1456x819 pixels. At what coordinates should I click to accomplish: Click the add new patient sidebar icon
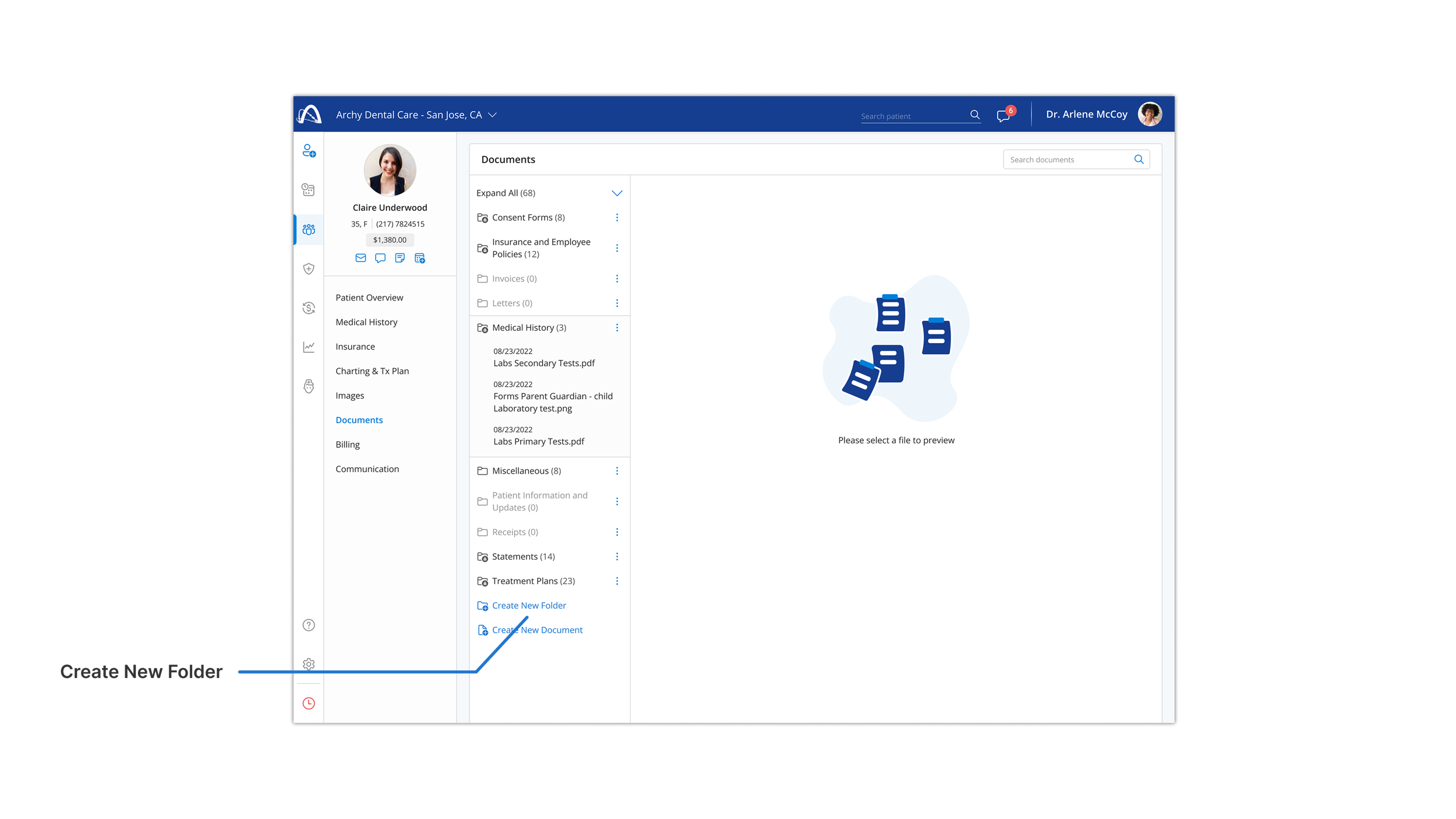[x=309, y=151]
